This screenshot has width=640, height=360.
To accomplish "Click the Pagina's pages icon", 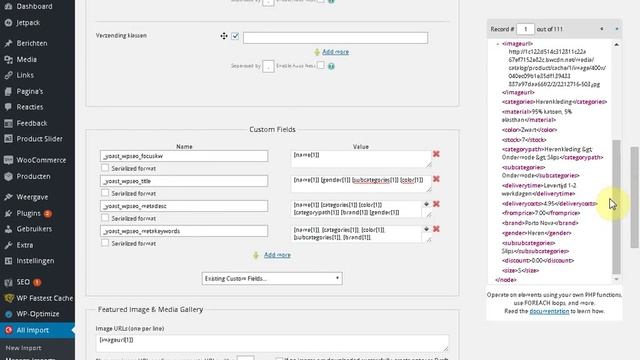I will click(8, 91).
